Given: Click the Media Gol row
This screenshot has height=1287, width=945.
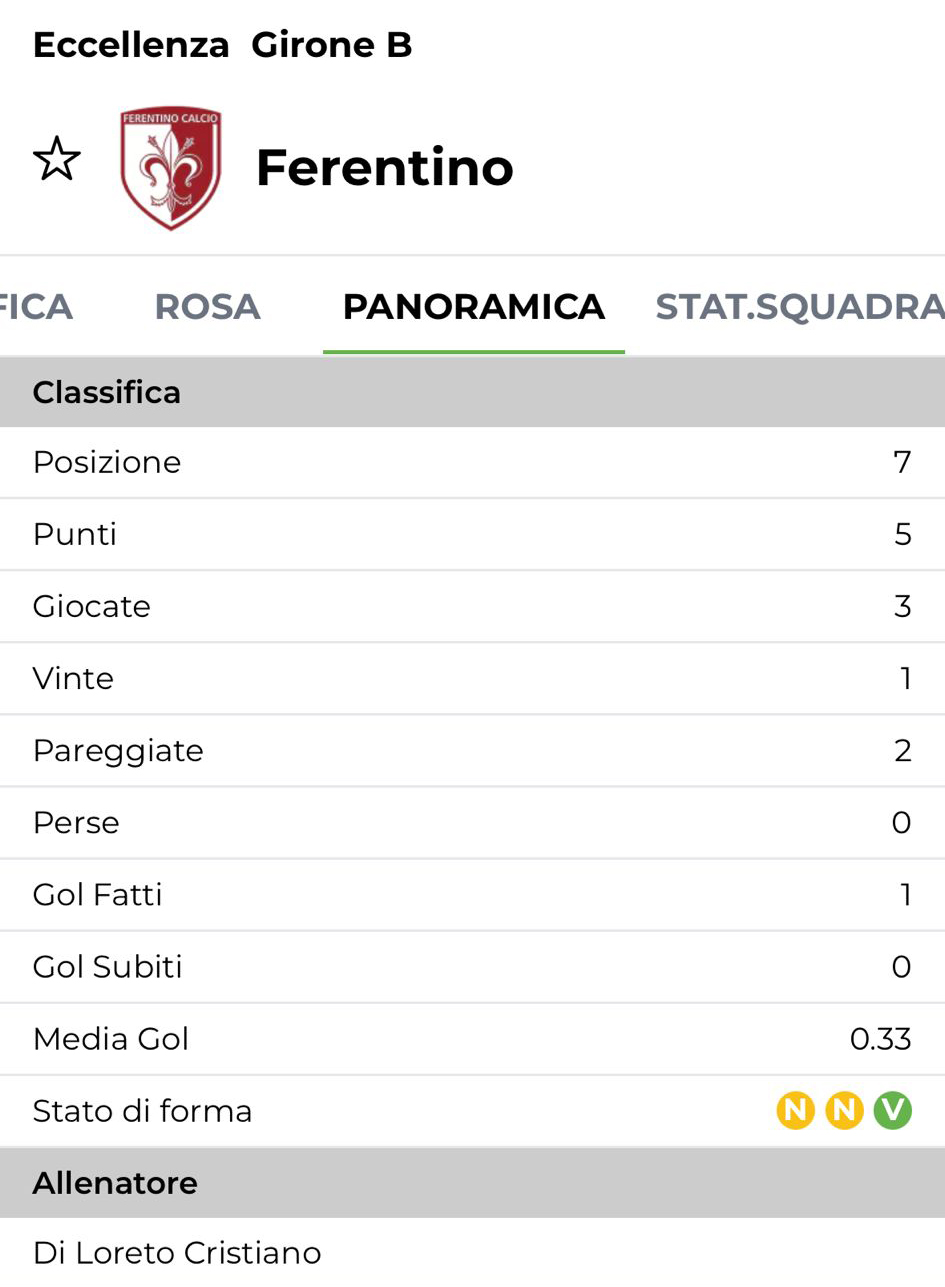Looking at the screenshot, I should (472, 1039).
